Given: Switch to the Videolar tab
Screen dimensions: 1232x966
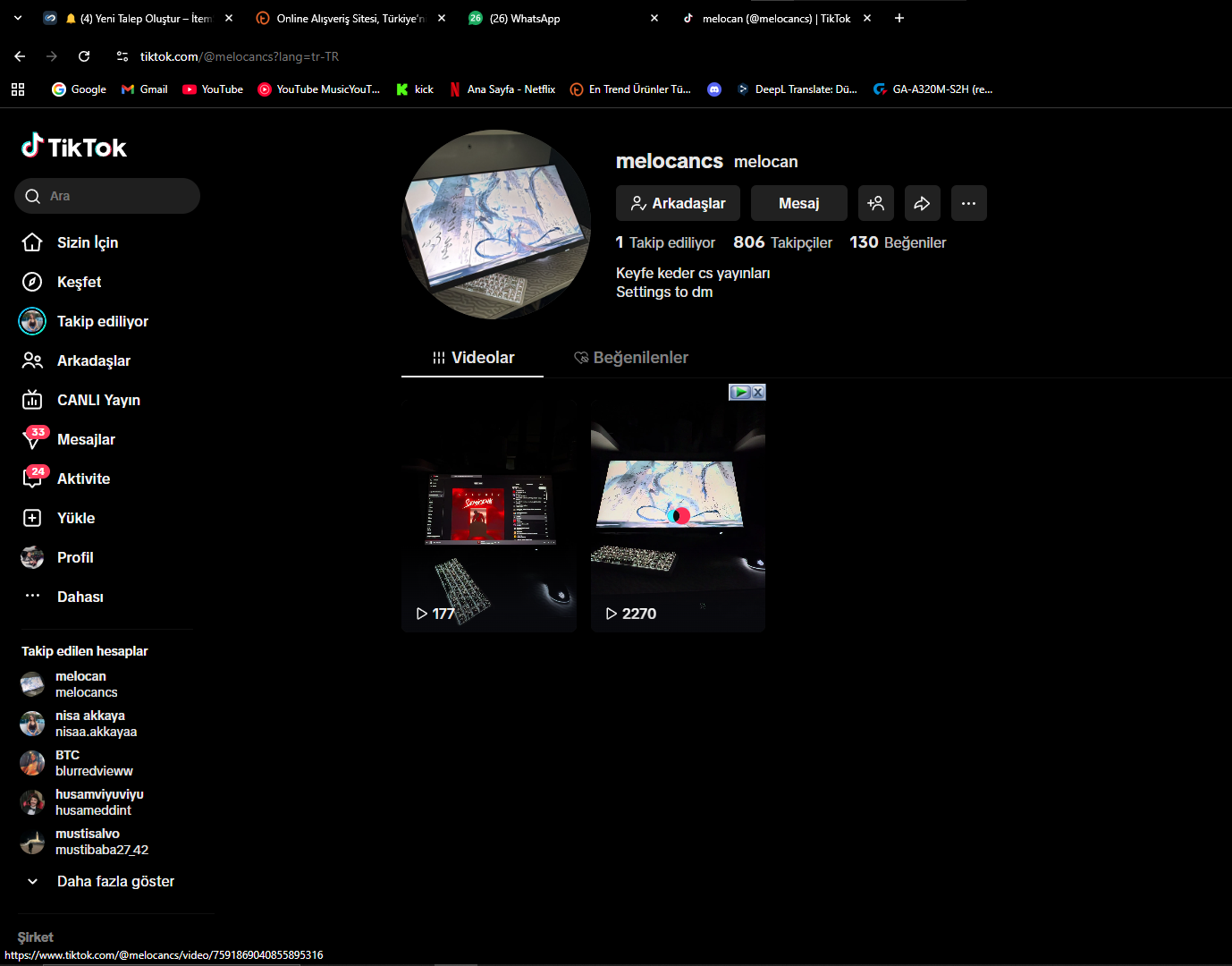Looking at the screenshot, I should [472, 358].
